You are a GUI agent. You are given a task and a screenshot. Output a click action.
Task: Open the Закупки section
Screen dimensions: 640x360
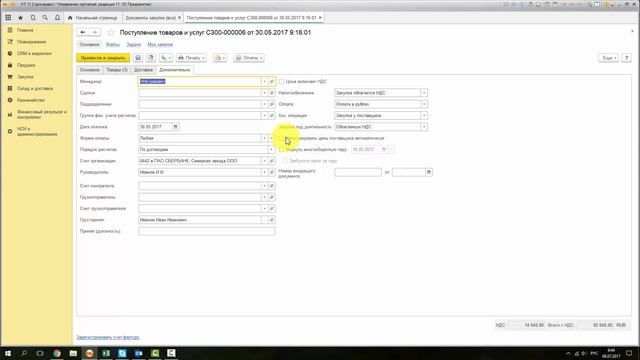click(25, 77)
